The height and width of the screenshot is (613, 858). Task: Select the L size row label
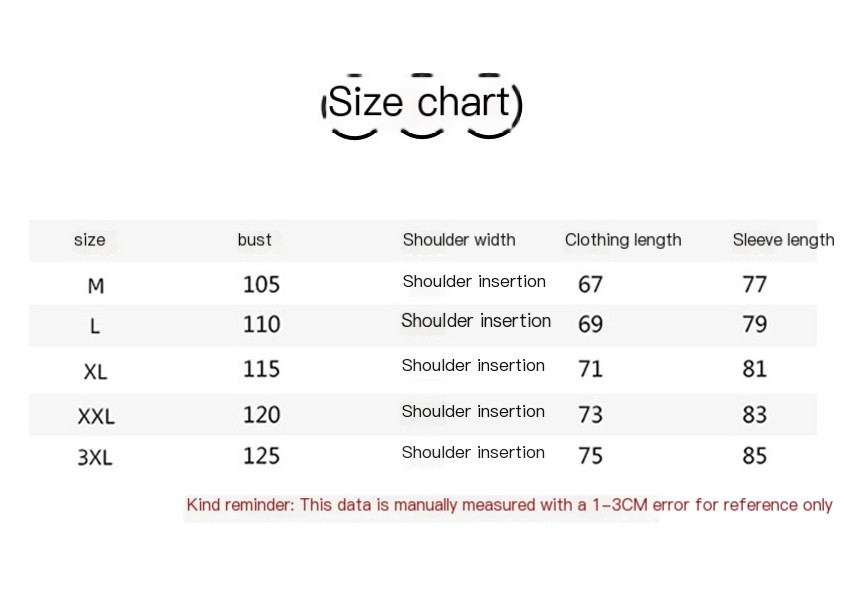click(x=95, y=326)
